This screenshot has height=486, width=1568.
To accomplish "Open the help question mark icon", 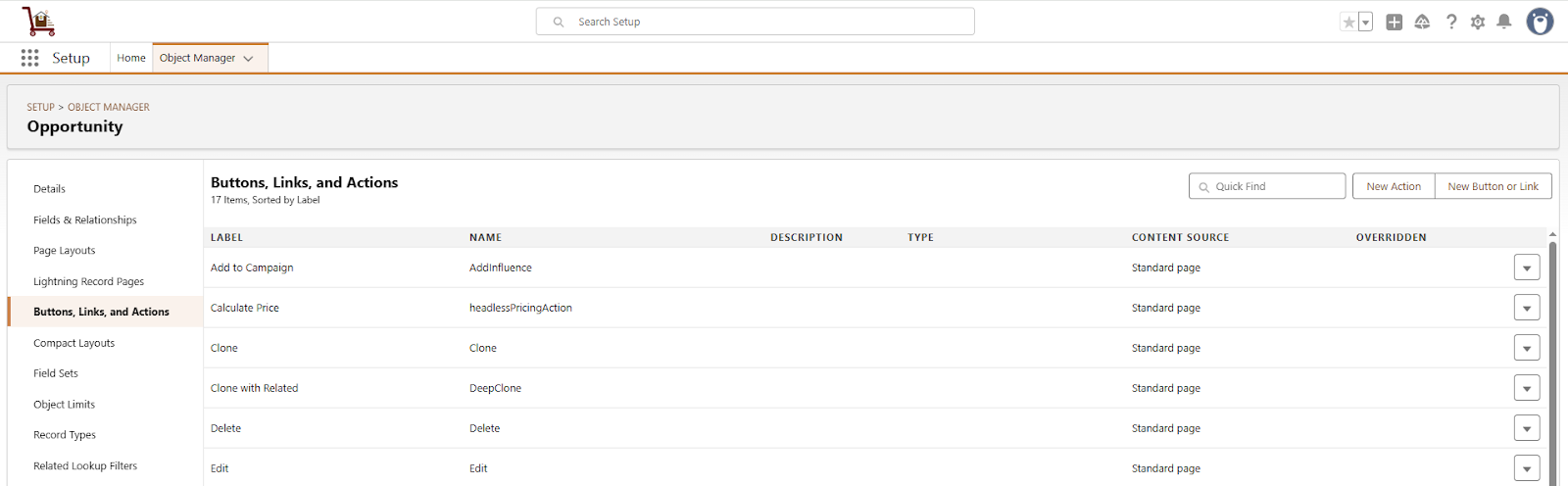I will 1451,22.
